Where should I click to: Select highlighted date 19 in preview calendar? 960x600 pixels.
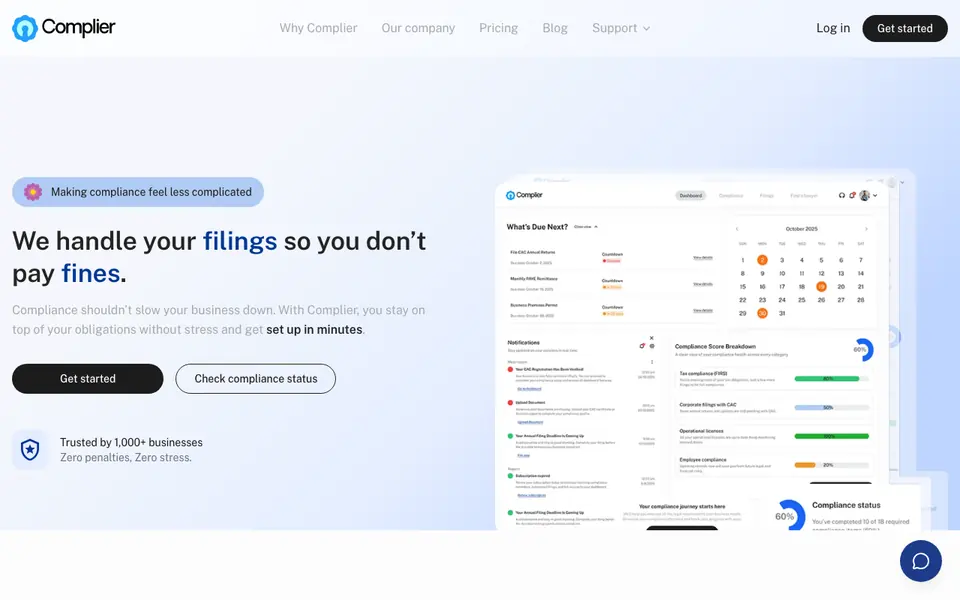pos(821,287)
